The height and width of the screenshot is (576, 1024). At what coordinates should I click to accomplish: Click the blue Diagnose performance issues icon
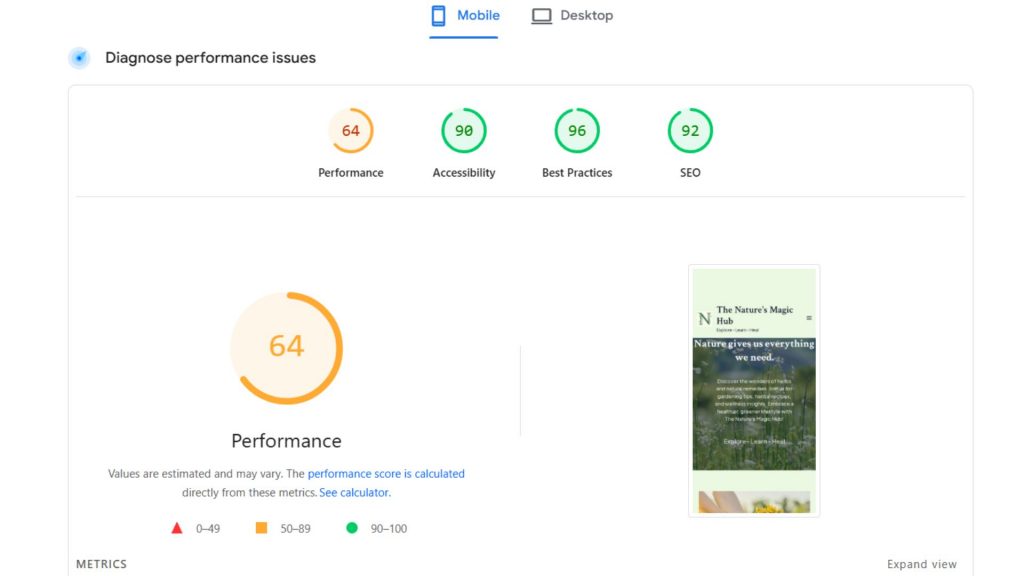click(79, 58)
